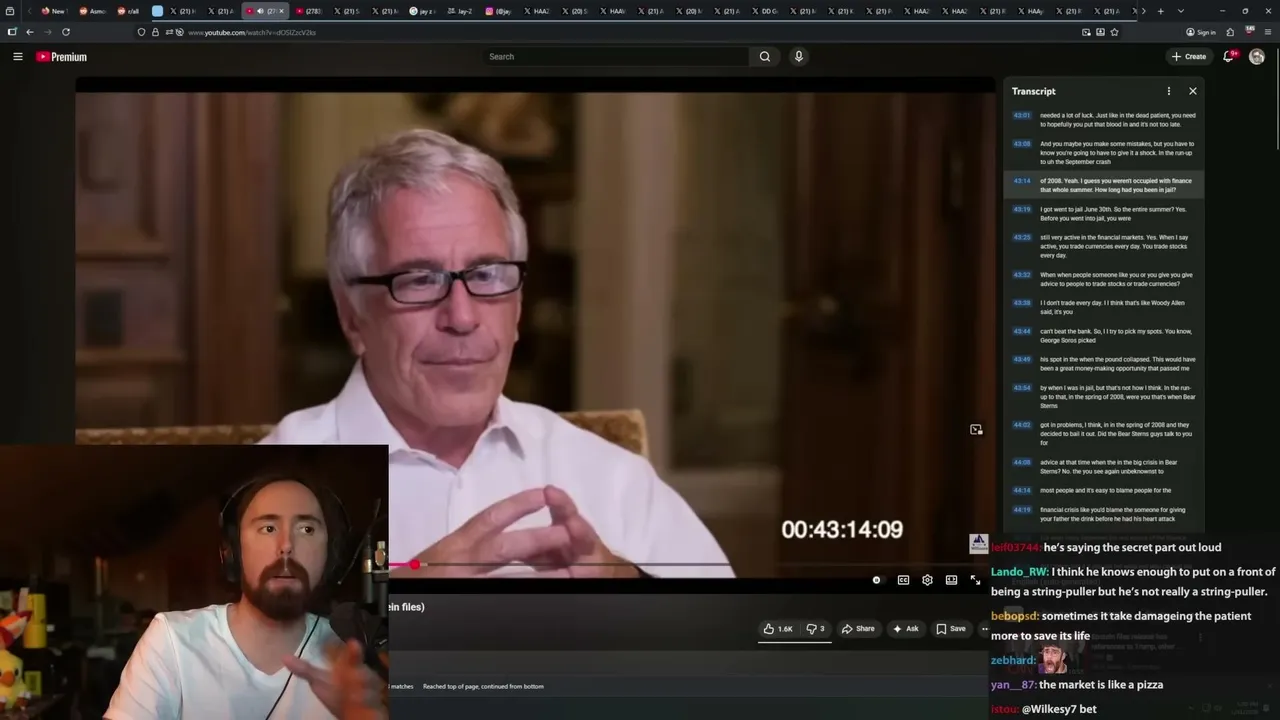
Task: Click the transcript line at 43:38
Action: 1104,307
